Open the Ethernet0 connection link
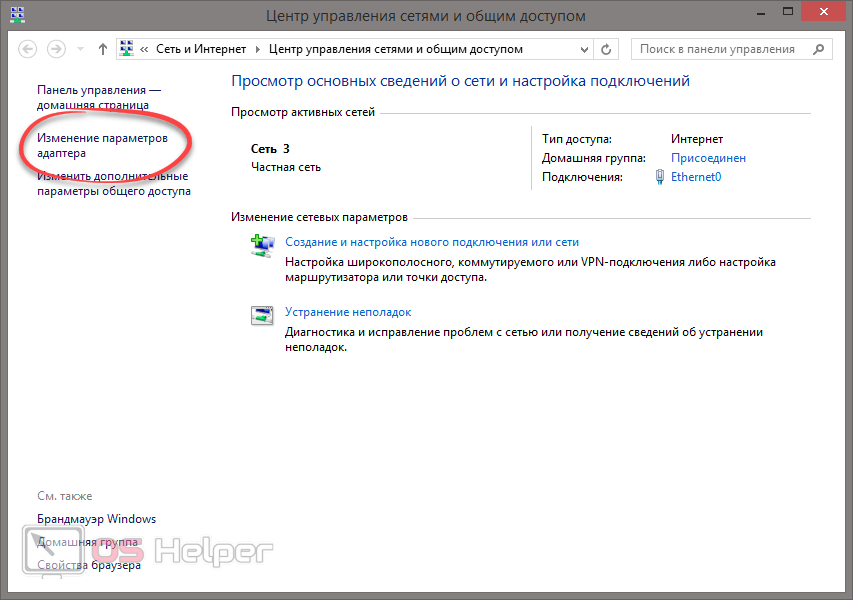Screen dimensions: 853x600 (695, 177)
